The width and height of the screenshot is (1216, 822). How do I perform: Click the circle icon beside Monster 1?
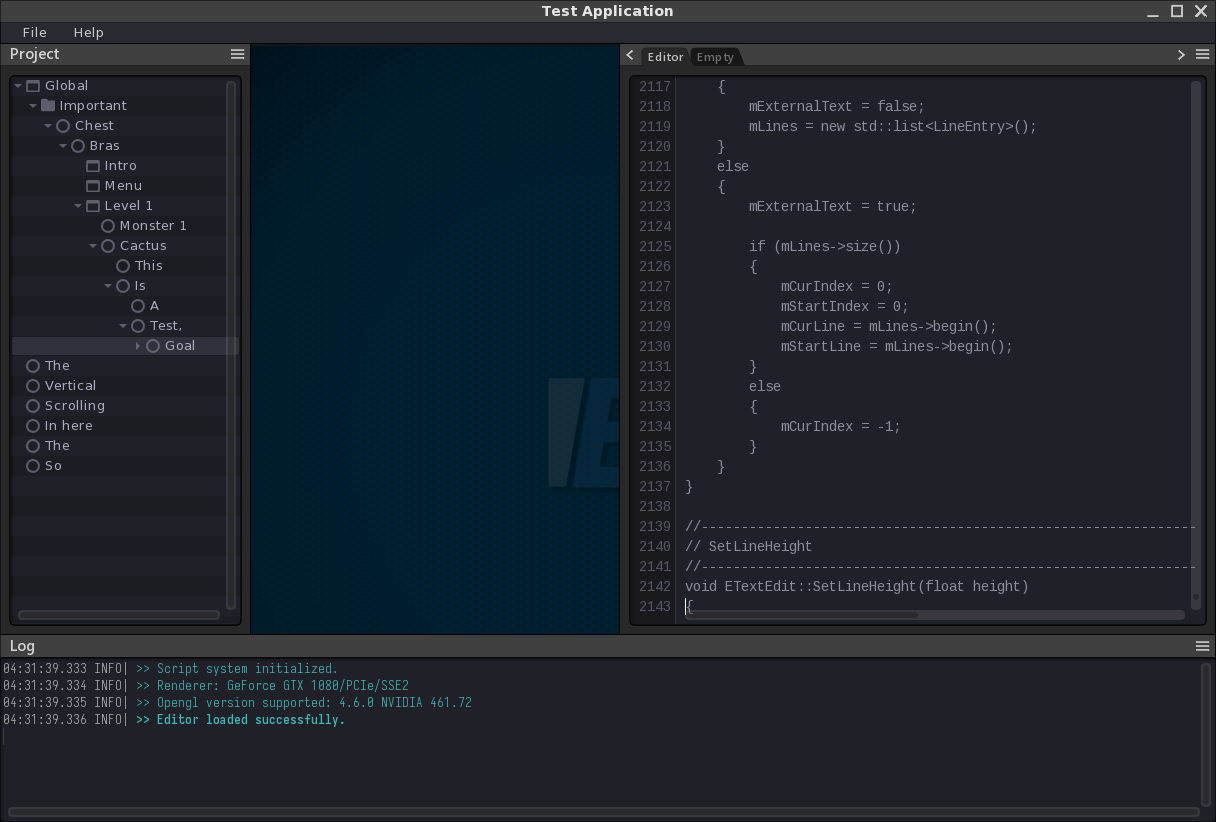click(x=108, y=226)
